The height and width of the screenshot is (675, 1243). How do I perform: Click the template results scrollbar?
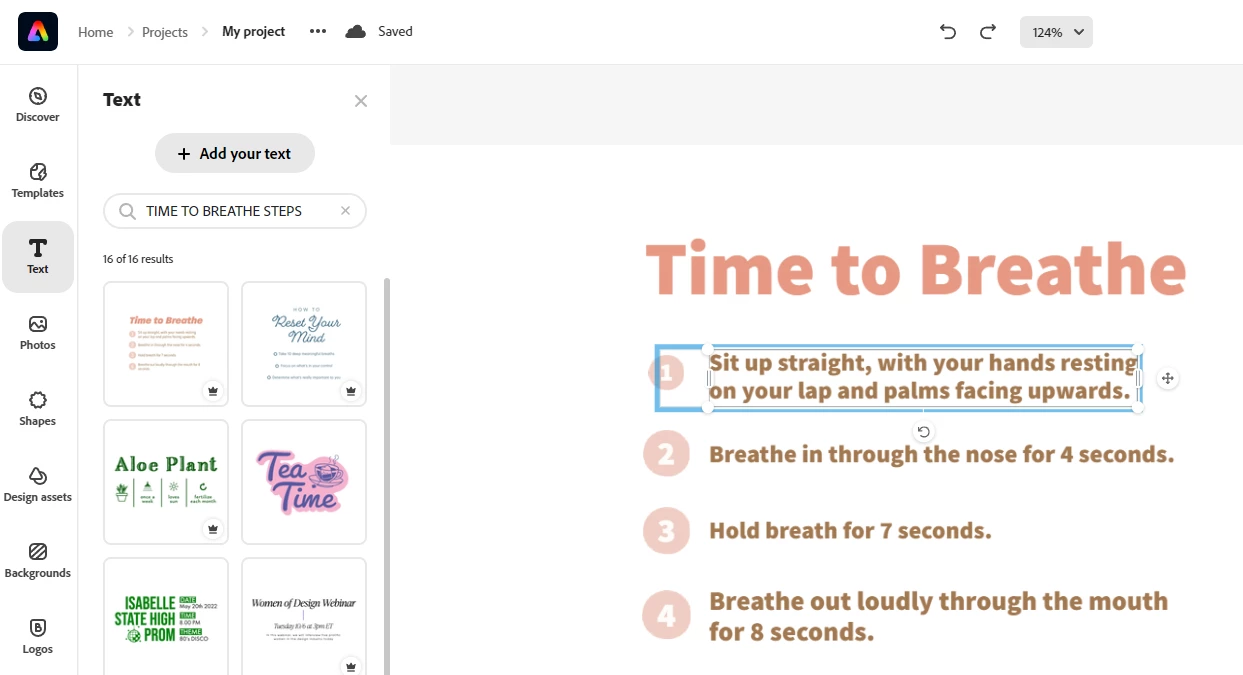(387, 476)
